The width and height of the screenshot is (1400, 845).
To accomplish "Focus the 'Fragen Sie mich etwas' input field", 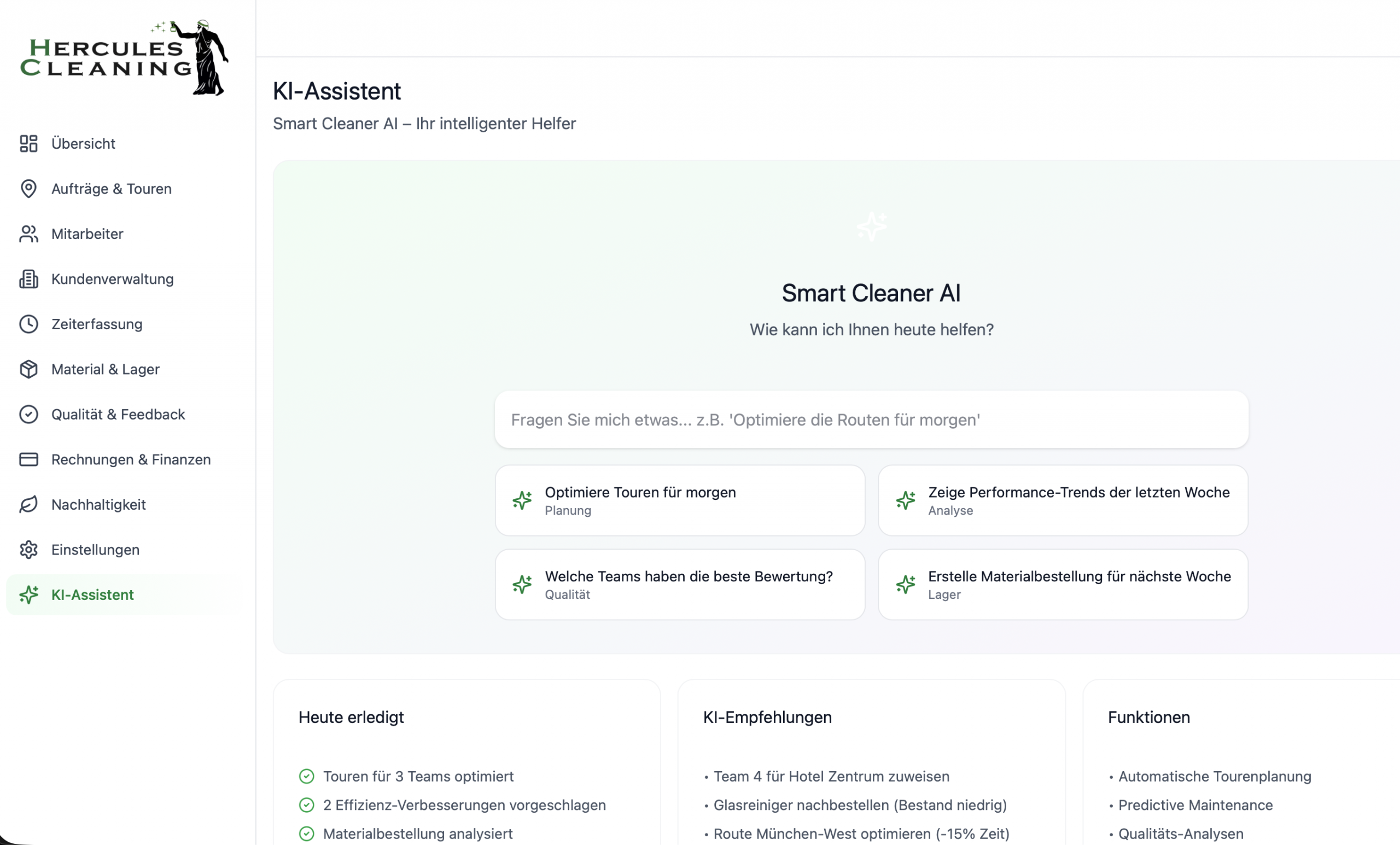I will point(871,420).
